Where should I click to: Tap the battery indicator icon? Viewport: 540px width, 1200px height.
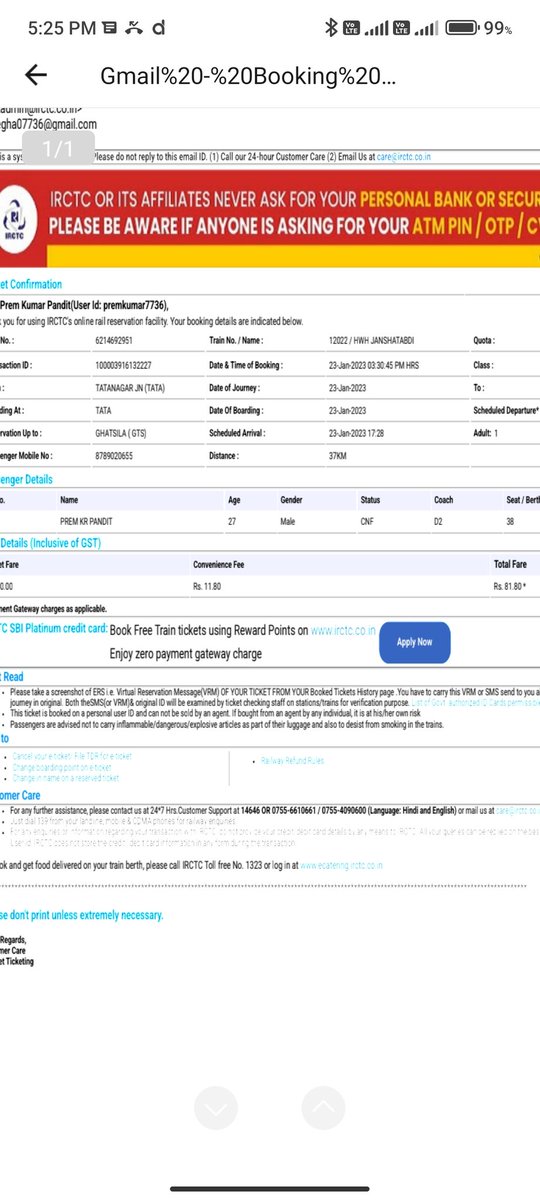(461, 28)
